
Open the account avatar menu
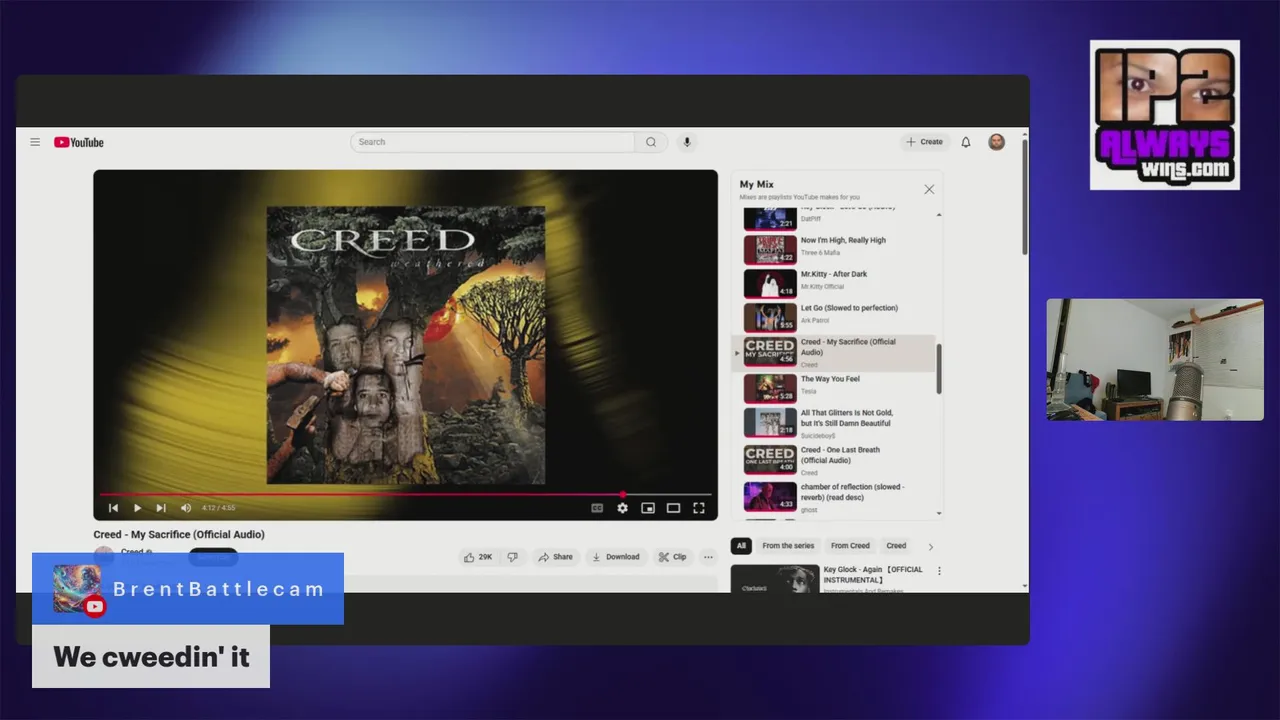pos(997,142)
